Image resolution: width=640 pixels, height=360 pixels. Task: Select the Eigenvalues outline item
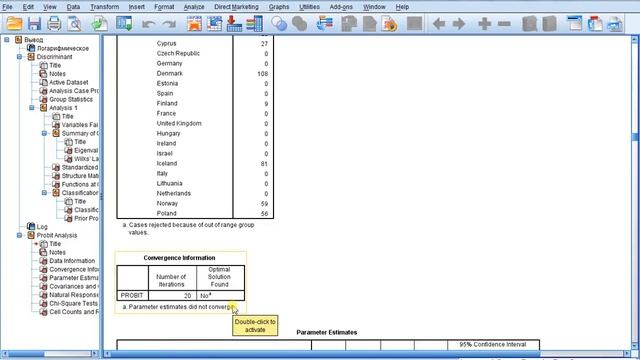coord(86,150)
